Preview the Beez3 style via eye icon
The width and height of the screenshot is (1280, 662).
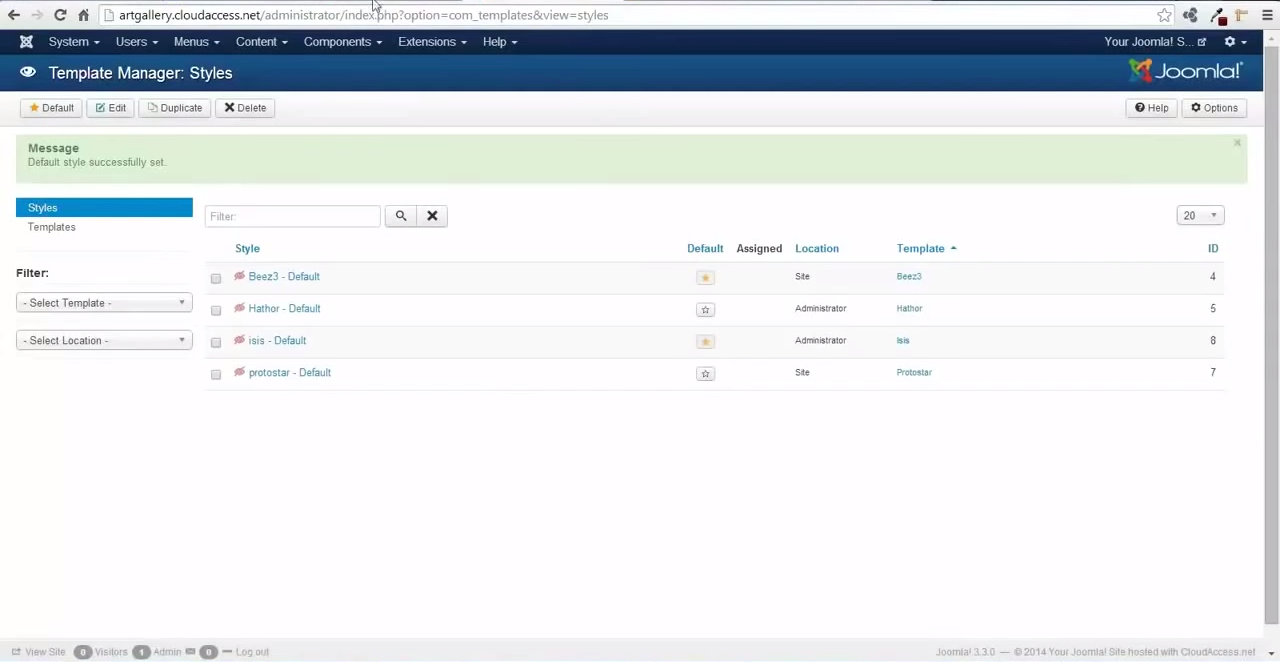tap(240, 277)
